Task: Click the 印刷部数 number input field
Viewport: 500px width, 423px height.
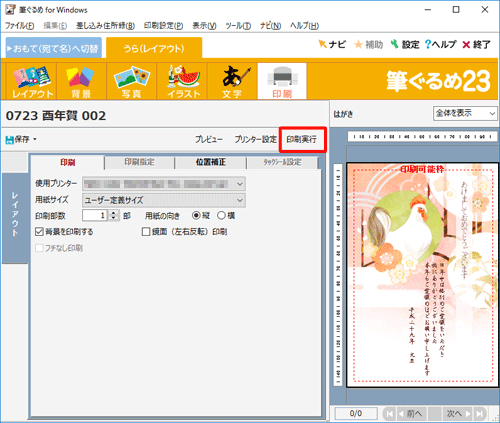Action: 96,215
